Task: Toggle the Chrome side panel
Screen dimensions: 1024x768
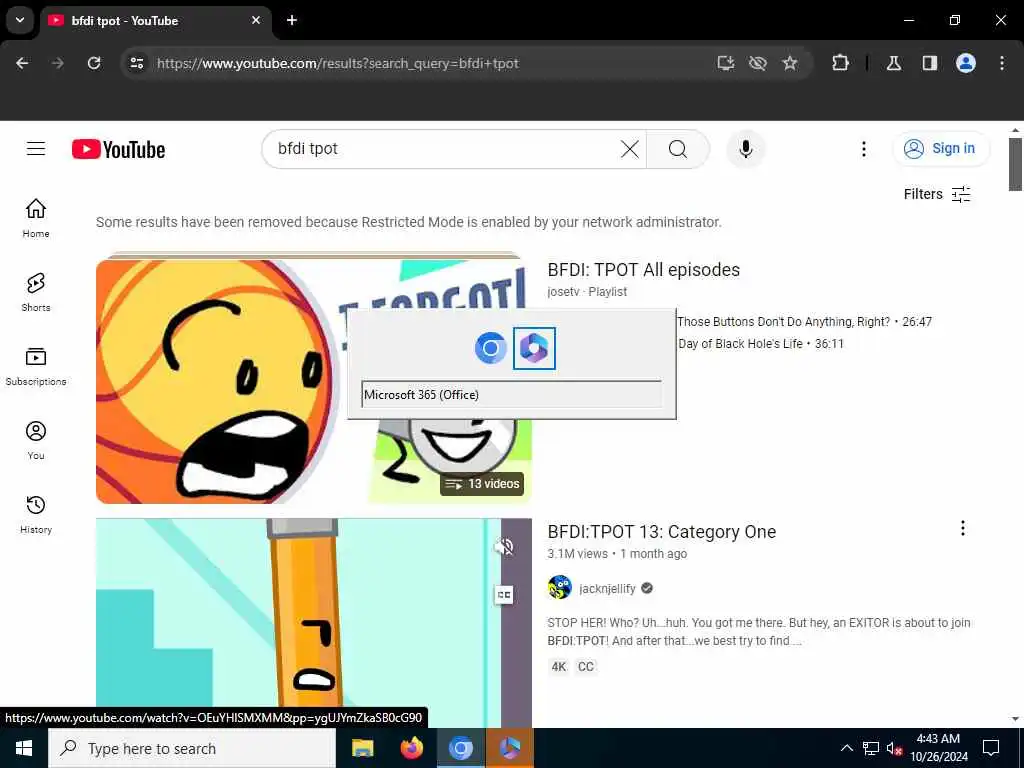Action: pyautogui.click(x=930, y=63)
